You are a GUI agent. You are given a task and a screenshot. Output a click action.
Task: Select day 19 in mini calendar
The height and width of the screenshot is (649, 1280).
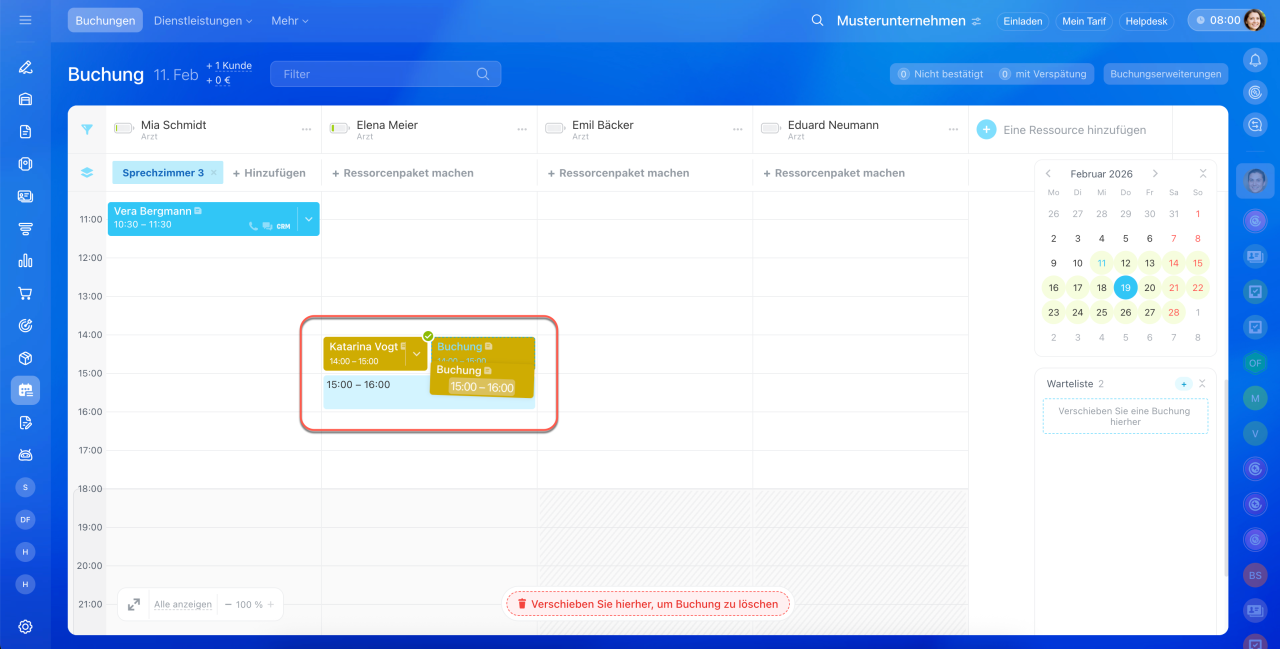pyautogui.click(x=1125, y=288)
